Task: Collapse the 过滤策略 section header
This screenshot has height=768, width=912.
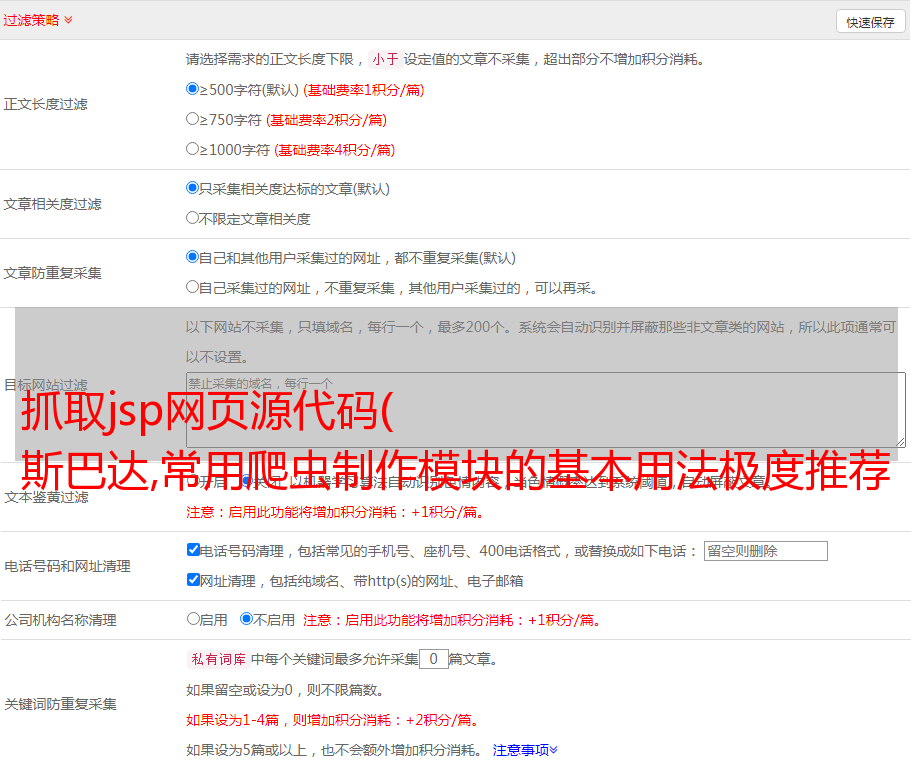Action: point(38,20)
